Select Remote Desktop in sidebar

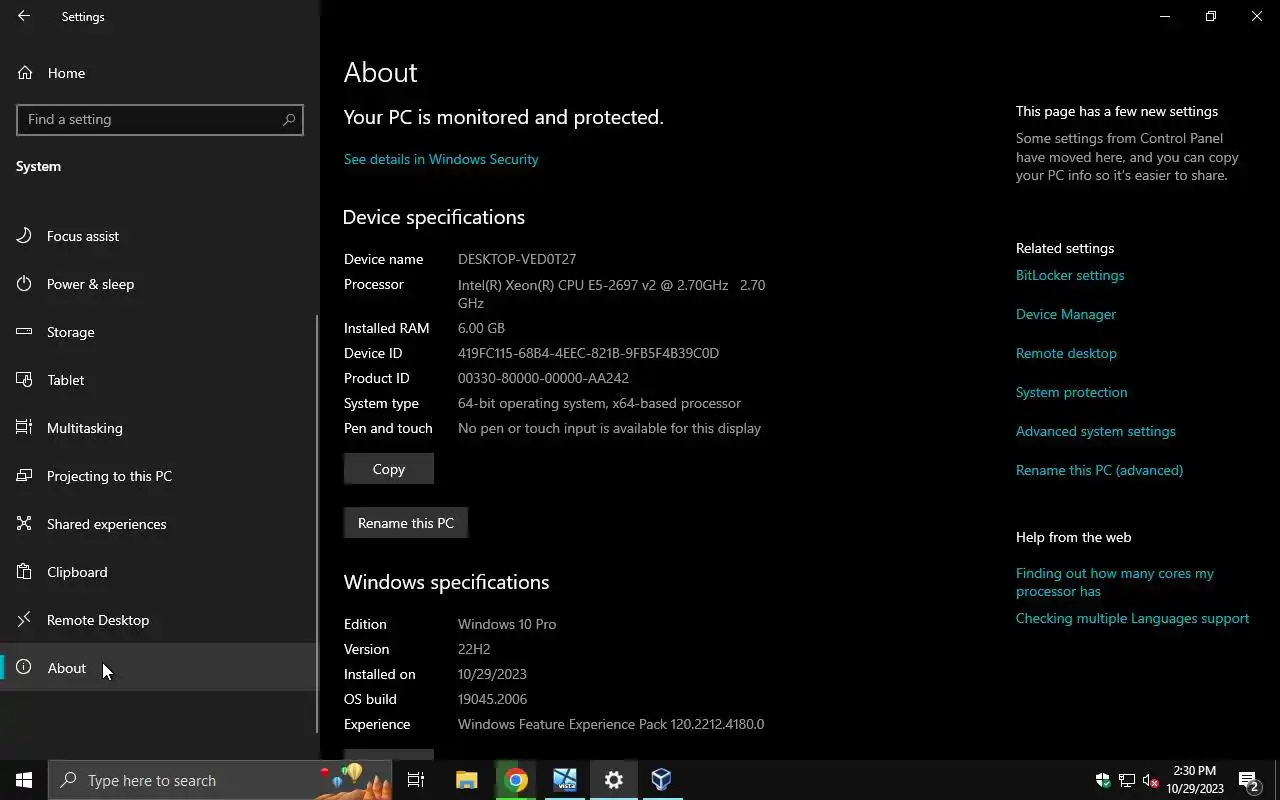[x=160, y=620]
